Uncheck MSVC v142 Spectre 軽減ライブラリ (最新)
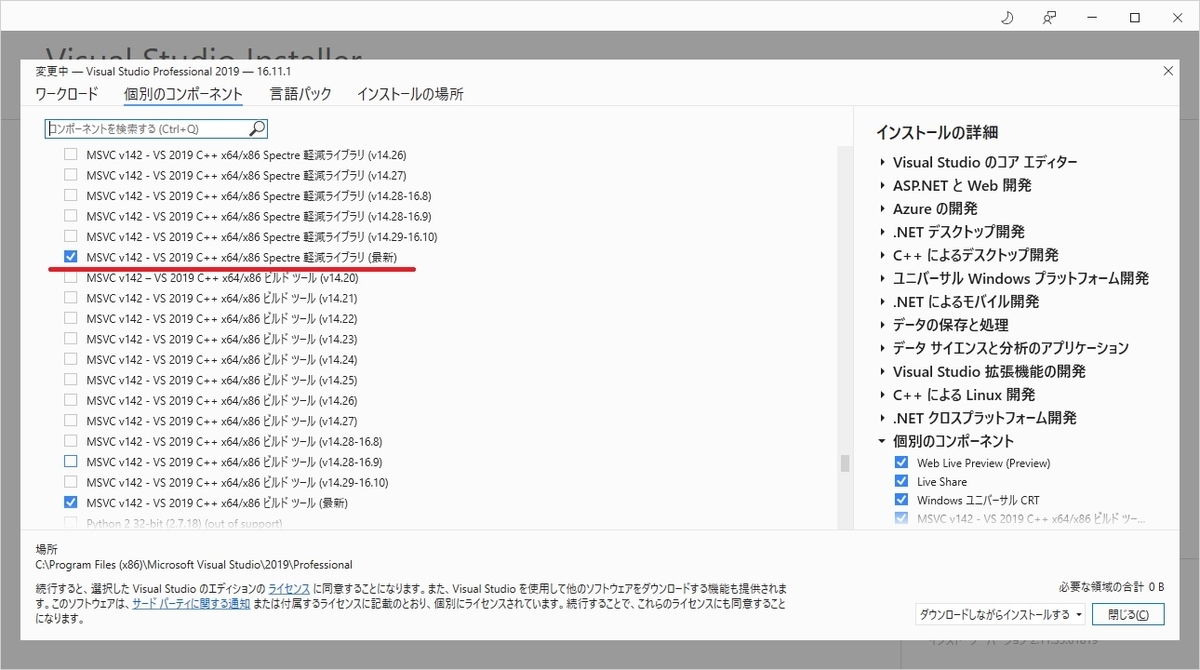Screen dimensions: 1200x670 pyautogui.click(x=70, y=257)
